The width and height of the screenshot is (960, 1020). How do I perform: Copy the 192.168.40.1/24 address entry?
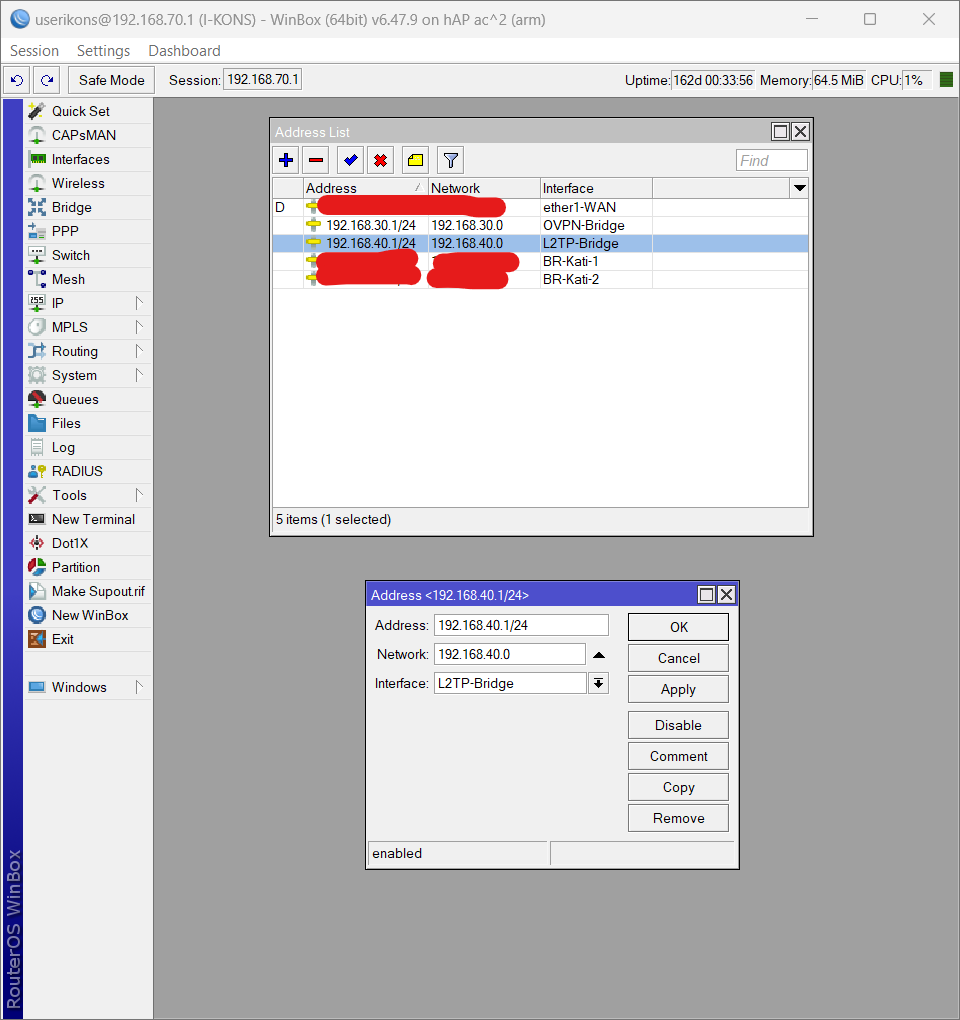[678, 787]
